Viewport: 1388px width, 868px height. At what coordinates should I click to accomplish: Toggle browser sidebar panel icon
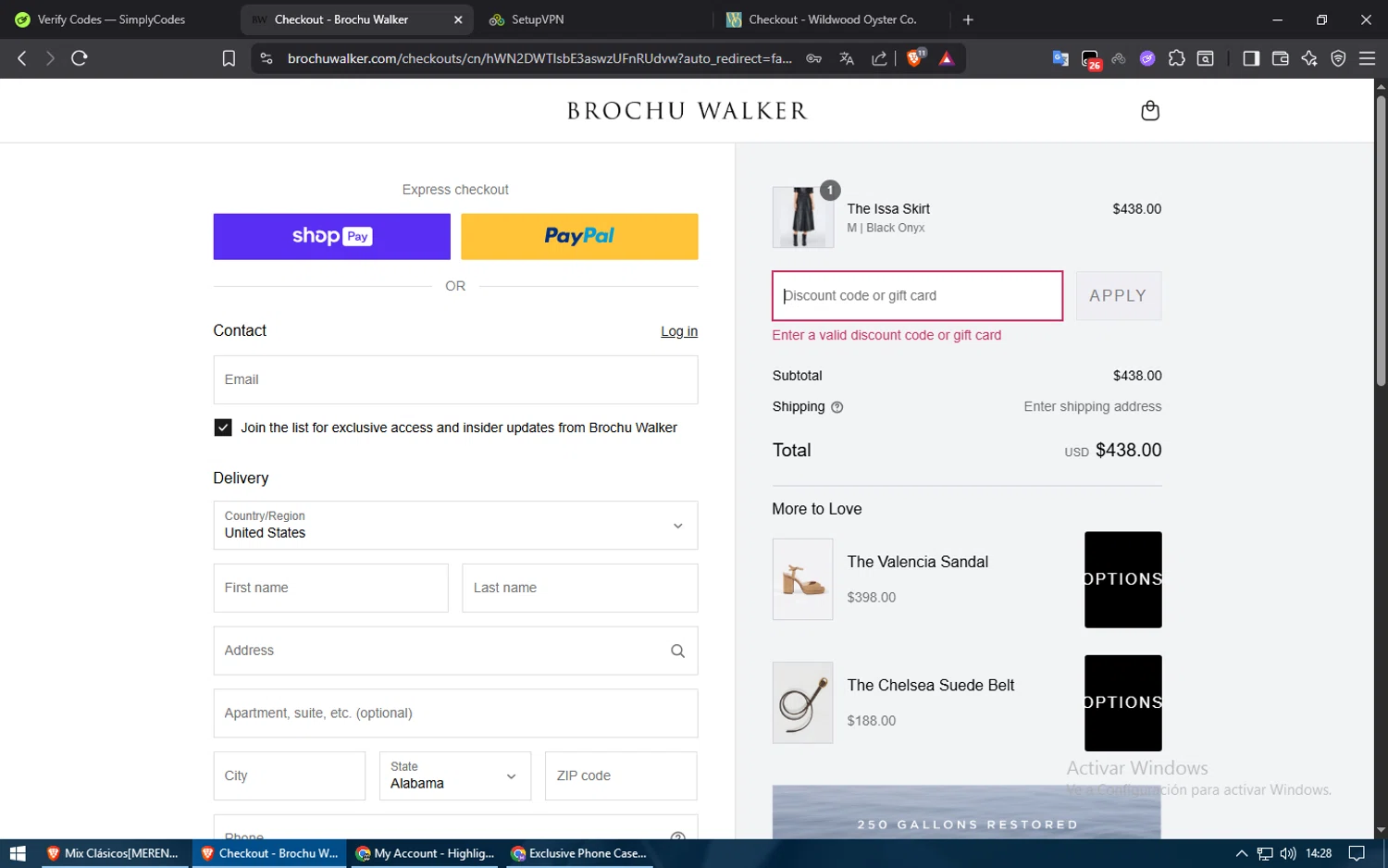(x=1251, y=58)
